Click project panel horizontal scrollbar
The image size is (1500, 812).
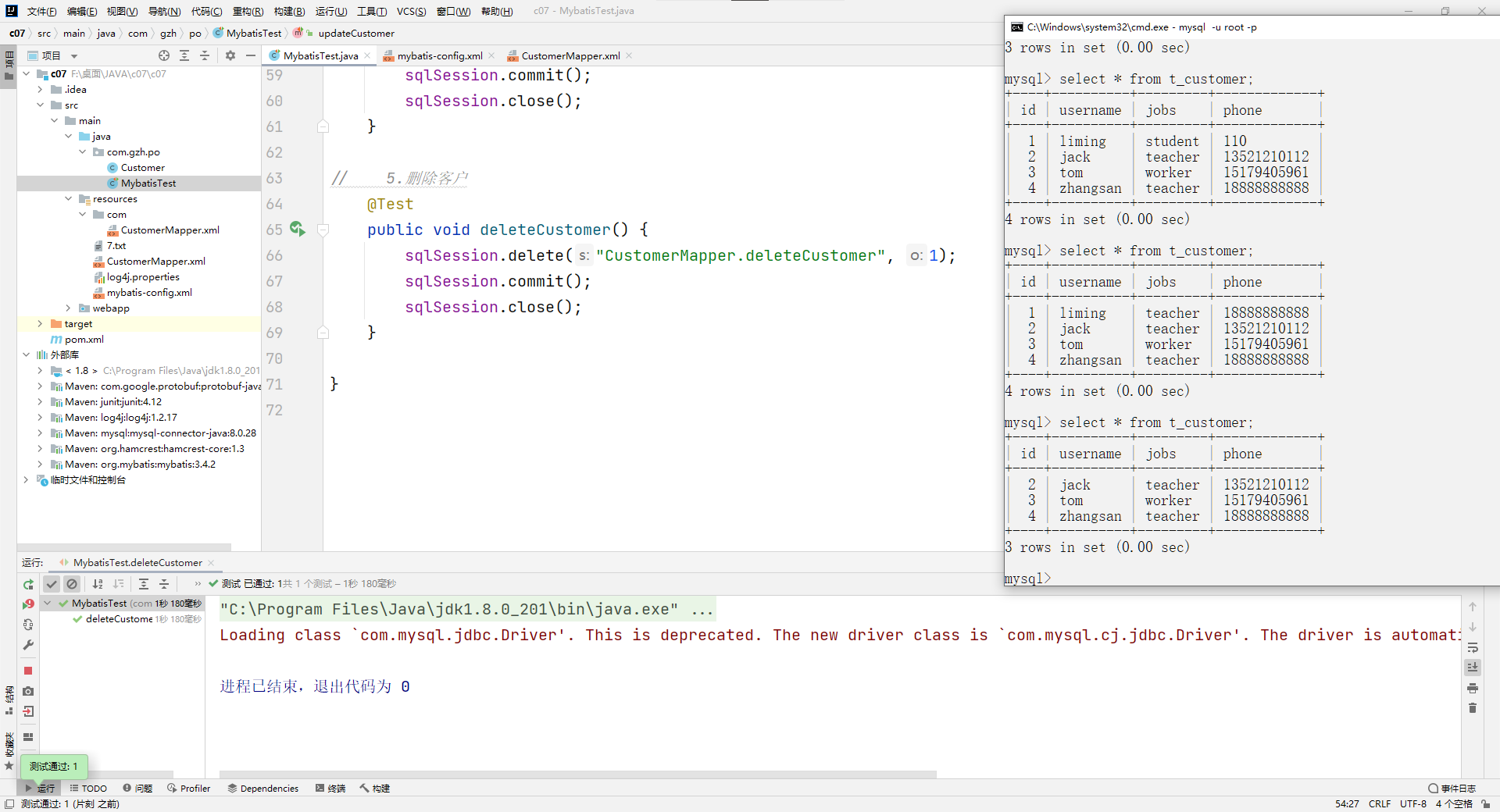125,547
